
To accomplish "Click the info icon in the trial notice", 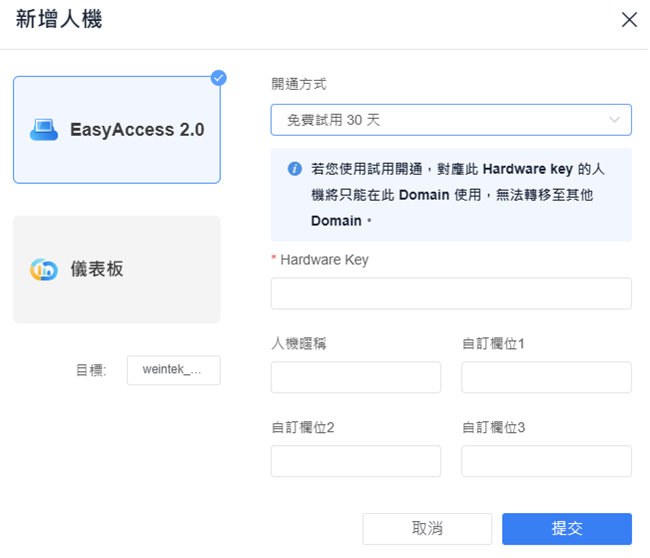I will pyautogui.click(x=295, y=169).
